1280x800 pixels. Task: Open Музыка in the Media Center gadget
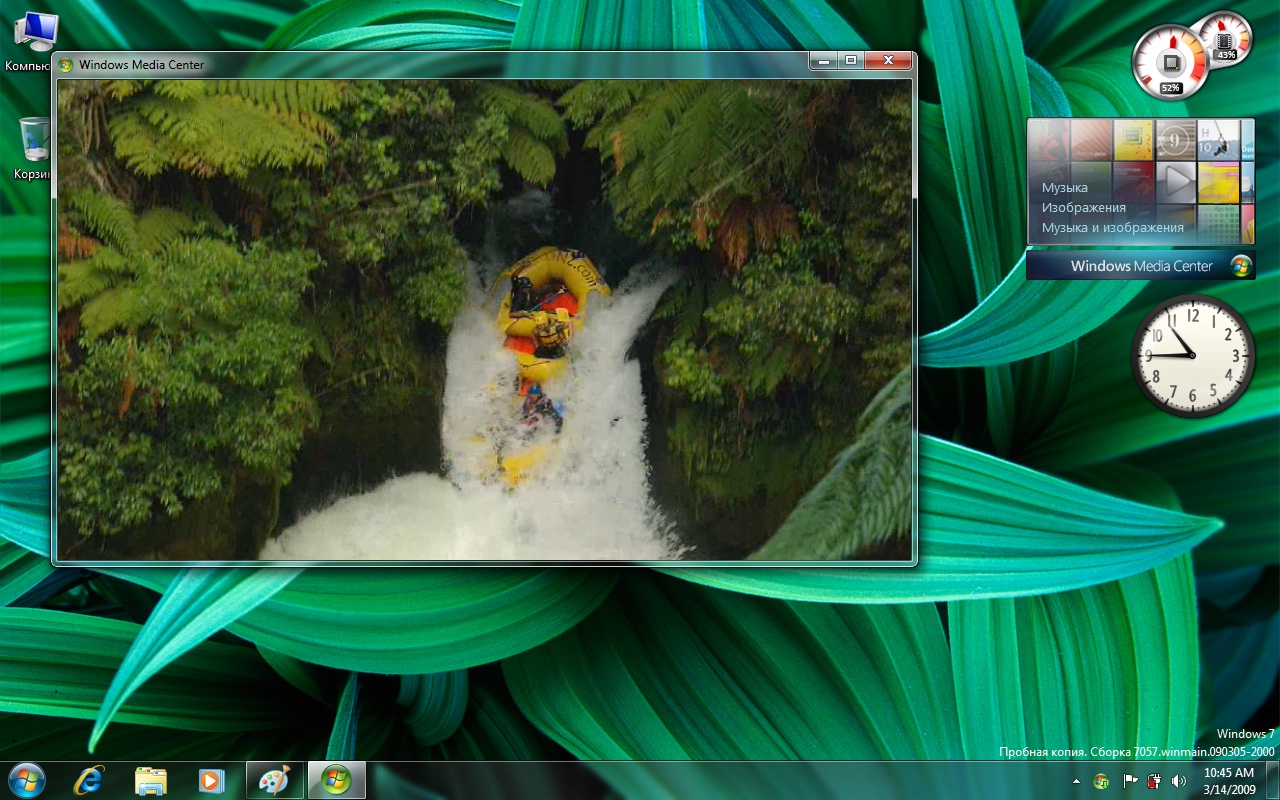pyautogui.click(x=1064, y=187)
